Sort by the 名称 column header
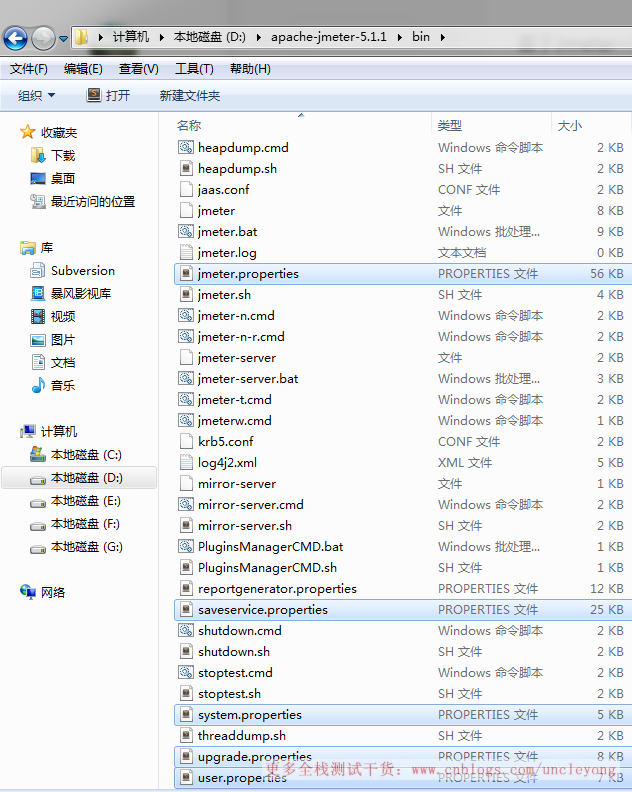Viewport: 632px width, 792px height. point(189,125)
